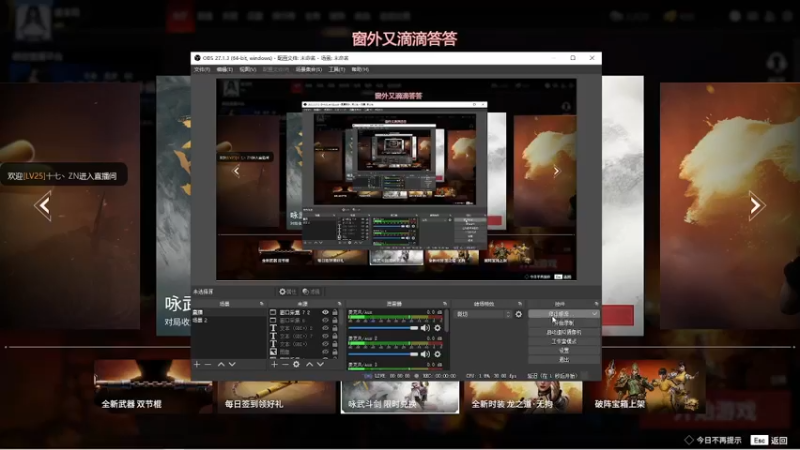This screenshot has width=800, height=450.
Task: Open the 全新武器 双节棍 thumbnail
Action: pos(153,386)
